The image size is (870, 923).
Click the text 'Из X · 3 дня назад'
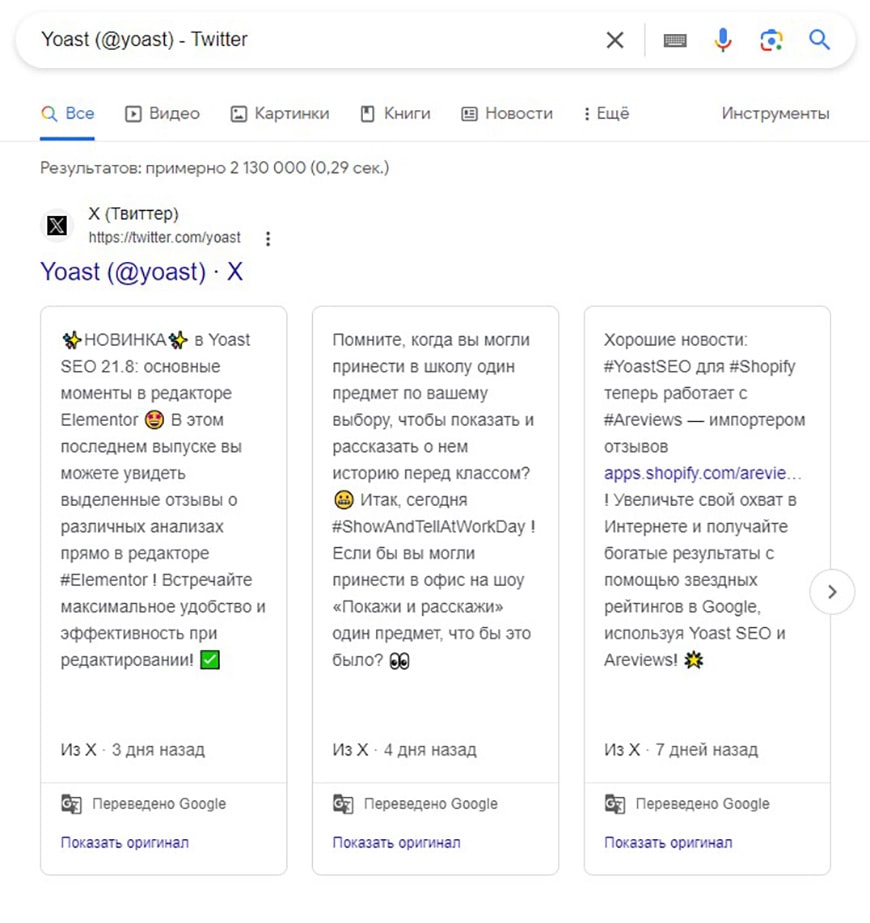pos(132,750)
